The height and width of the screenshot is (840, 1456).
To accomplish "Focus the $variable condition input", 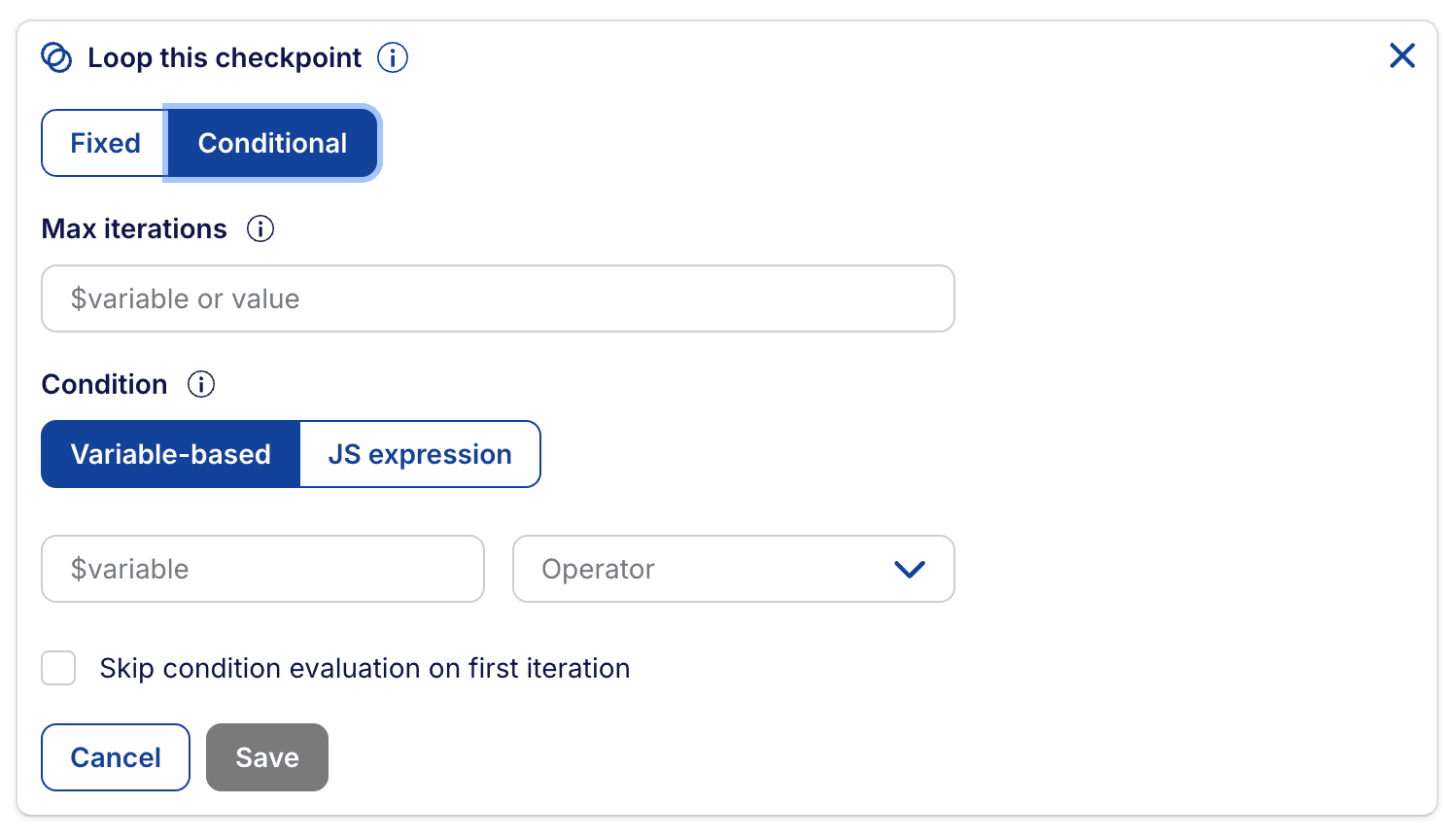I will tap(262, 570).
